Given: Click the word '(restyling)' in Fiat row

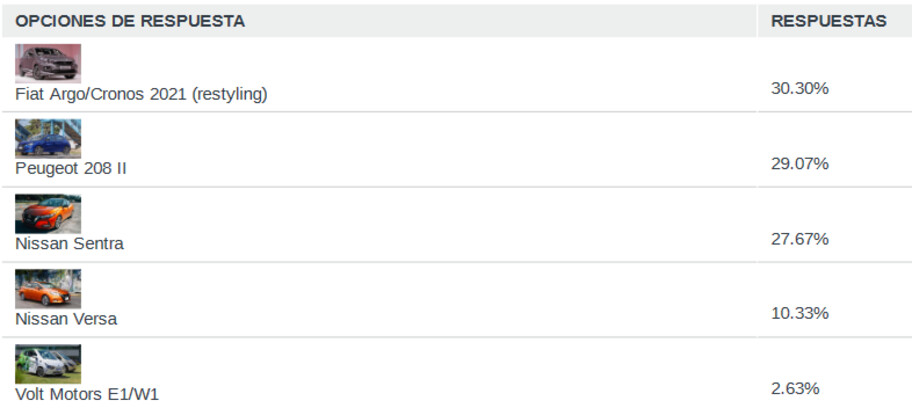Looking at the screenshot, I should coord(231,94).
